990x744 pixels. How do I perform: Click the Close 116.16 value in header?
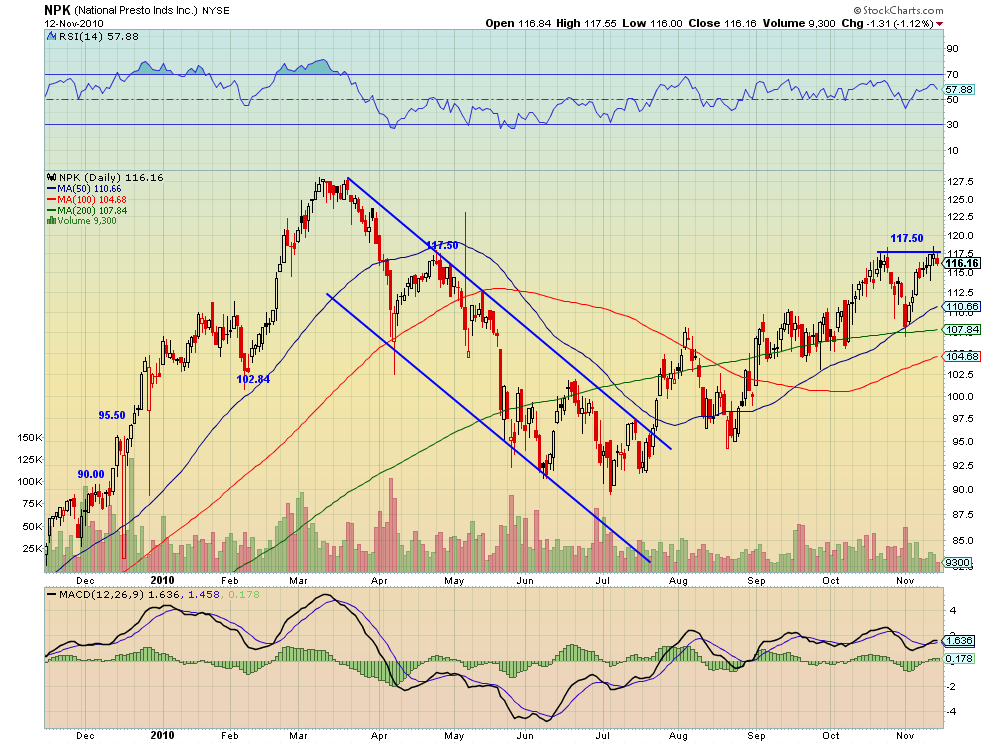(722, 23)
